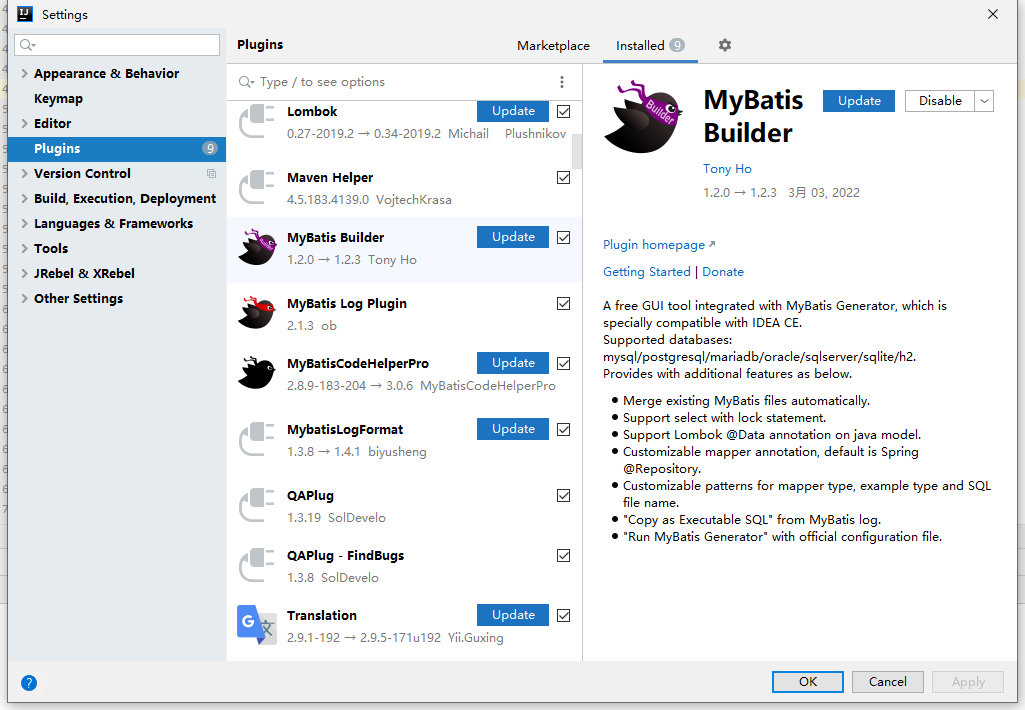Click the Apply button
The height and width of the screenshot is (710, 1025).
click(968, 681)
